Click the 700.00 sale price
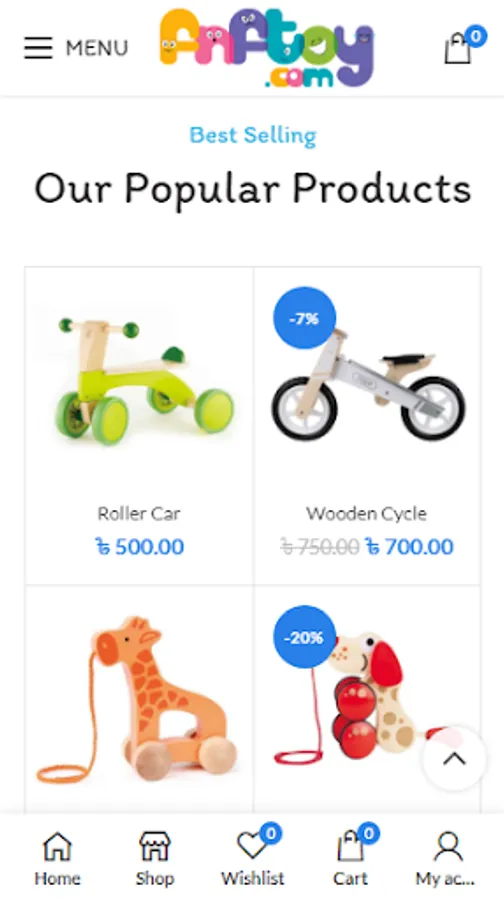The width and height of the screenshot is (504, 900). (x=409, y=546)
